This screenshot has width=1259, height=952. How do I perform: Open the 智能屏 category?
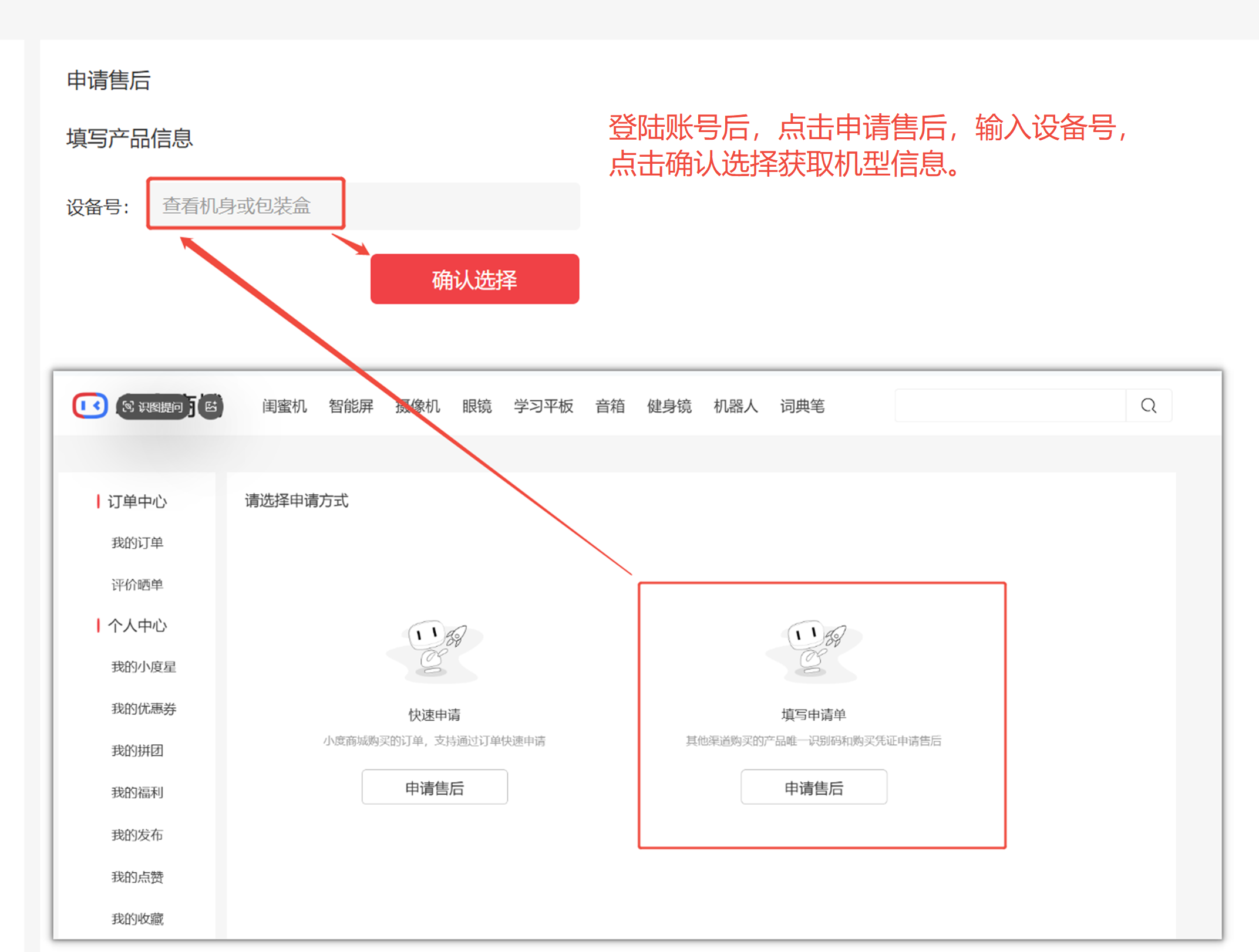coord(351,406)
